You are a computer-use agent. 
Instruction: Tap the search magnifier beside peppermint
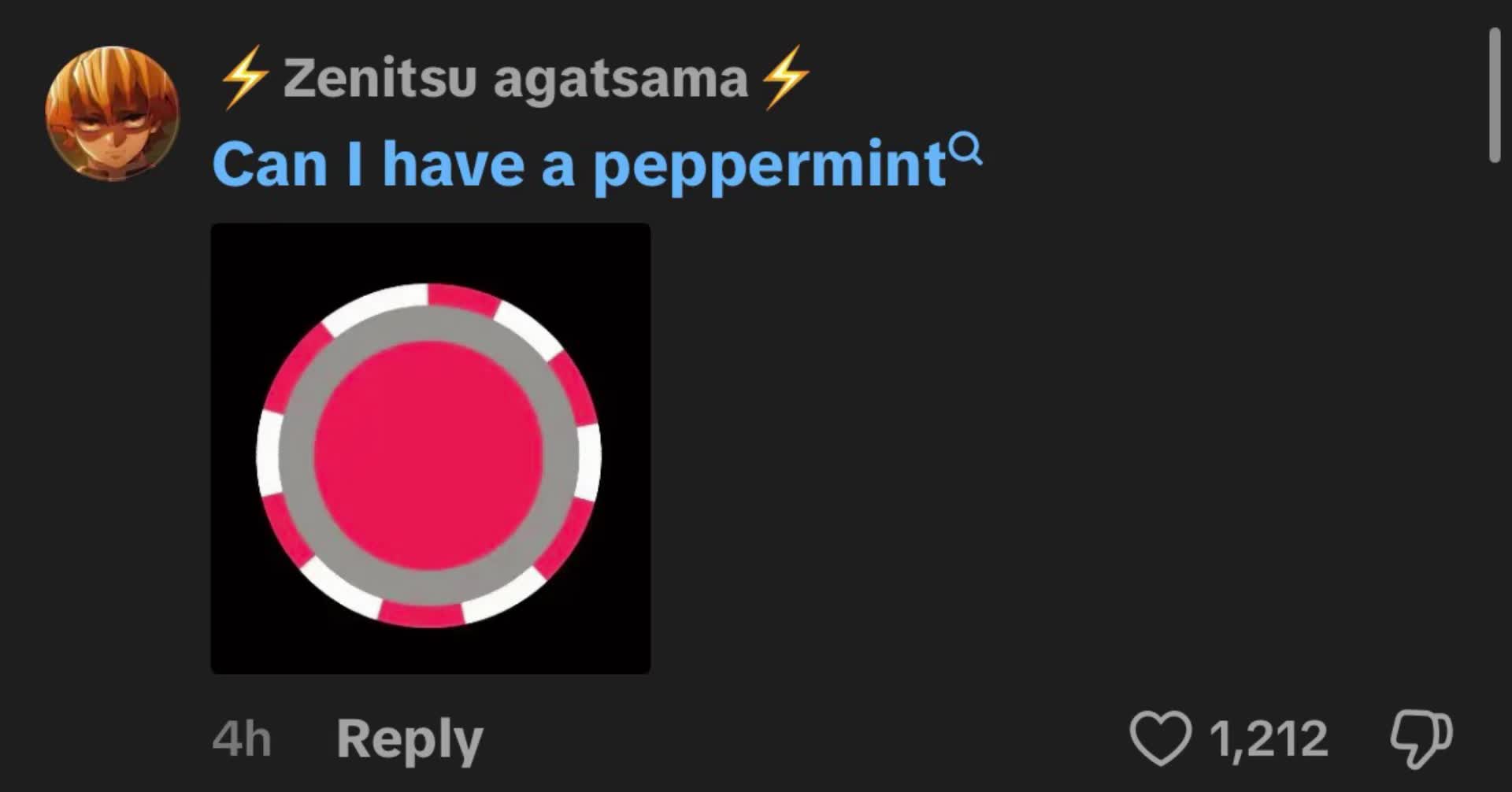pos(965,148)
